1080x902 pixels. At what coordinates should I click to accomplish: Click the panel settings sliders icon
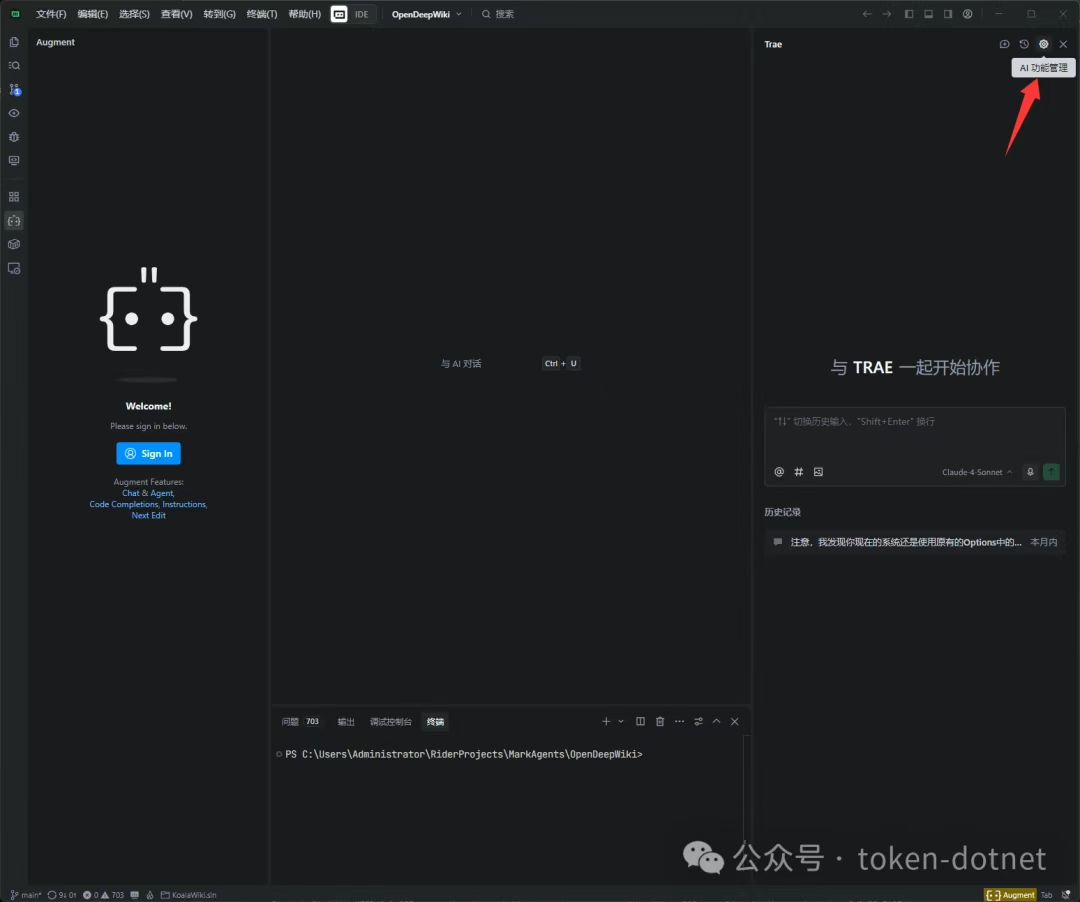(x=698, y=722)
